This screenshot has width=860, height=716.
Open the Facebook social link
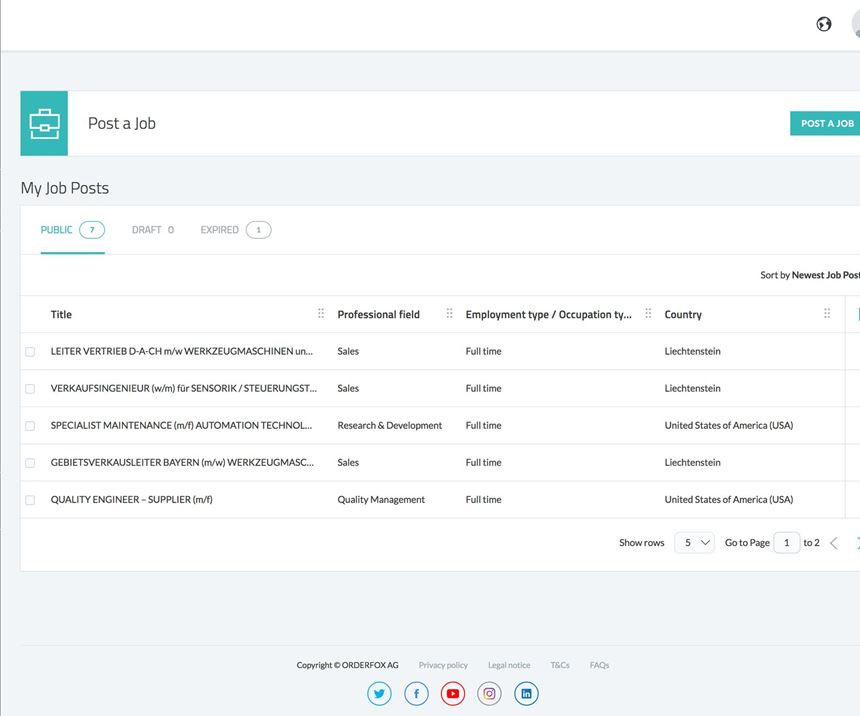point(416,694)
